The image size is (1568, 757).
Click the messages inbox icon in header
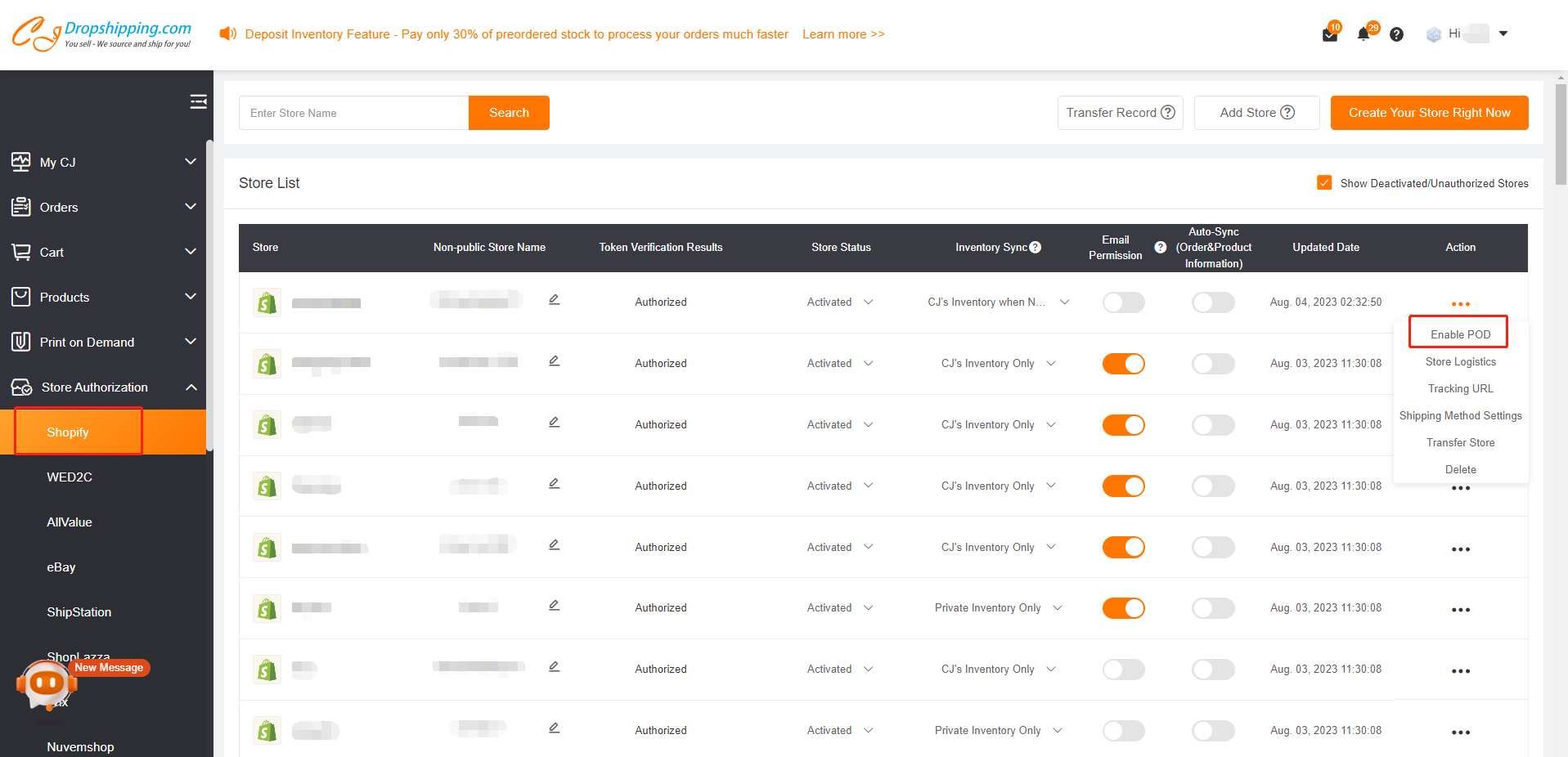coord(1329,34)
